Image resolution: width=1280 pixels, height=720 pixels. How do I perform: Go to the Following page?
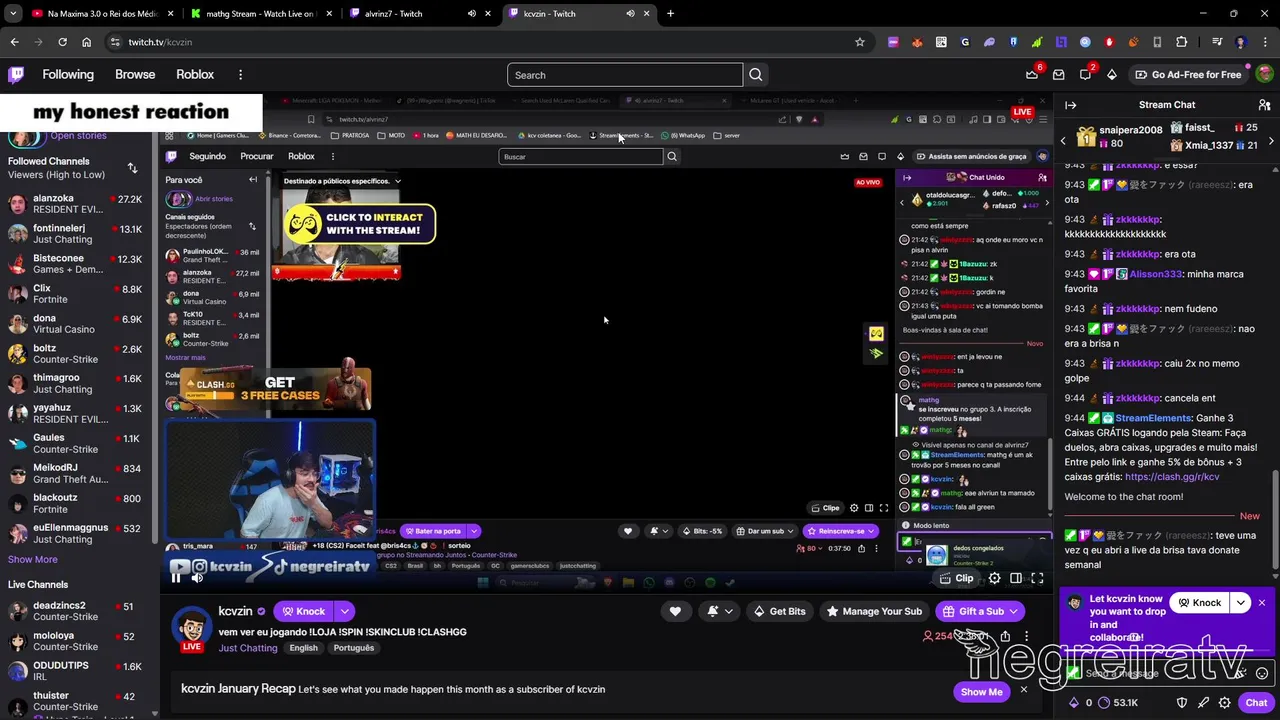[68, 75]
